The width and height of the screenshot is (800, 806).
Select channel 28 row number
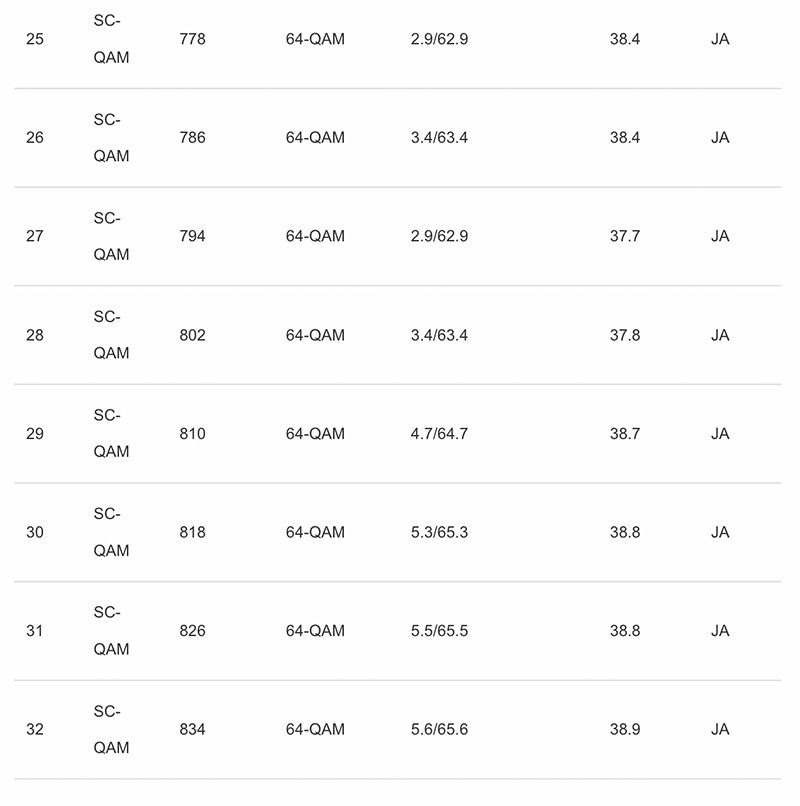click(34, 335)
